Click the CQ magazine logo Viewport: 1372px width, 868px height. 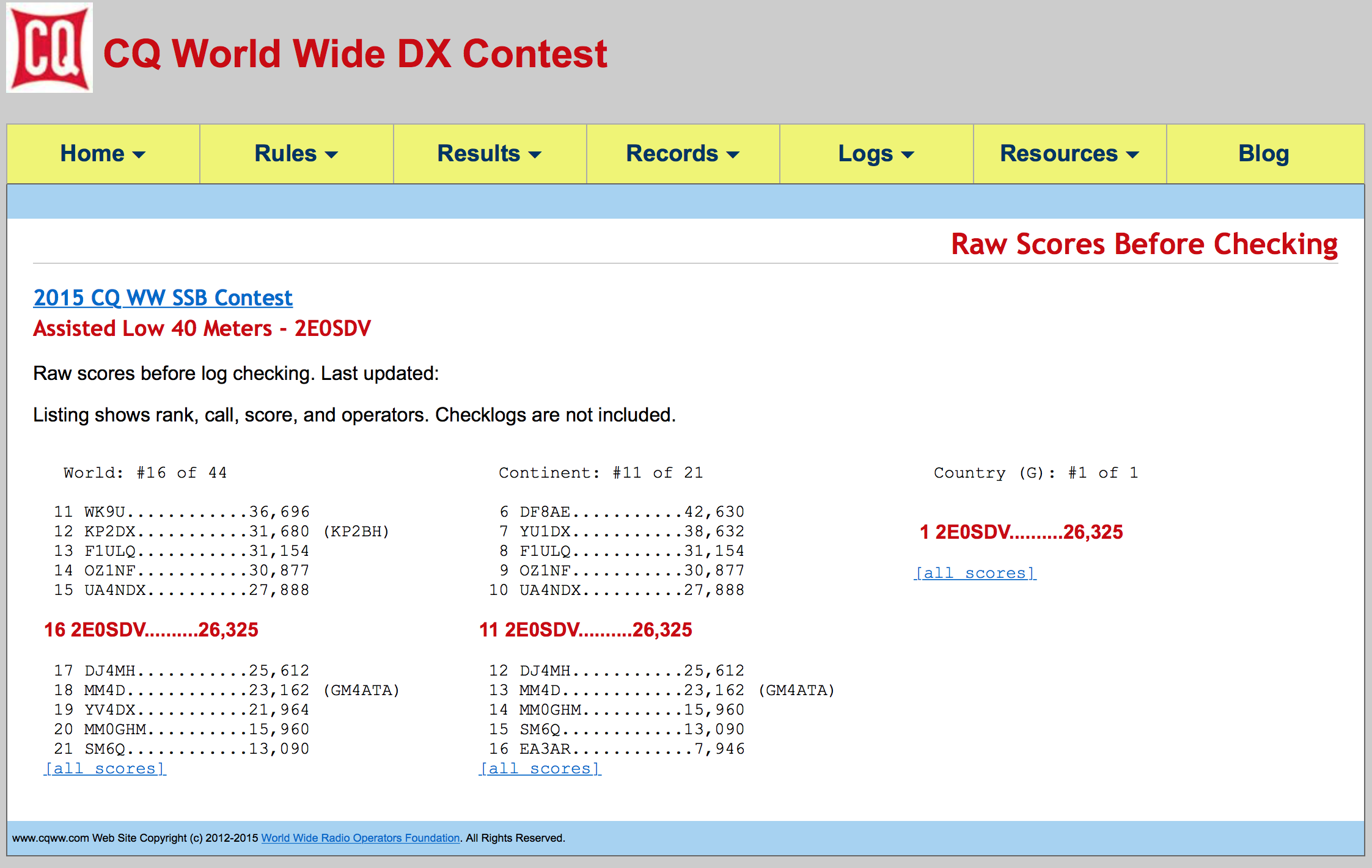pyautogui.click(x=50, y=48)
